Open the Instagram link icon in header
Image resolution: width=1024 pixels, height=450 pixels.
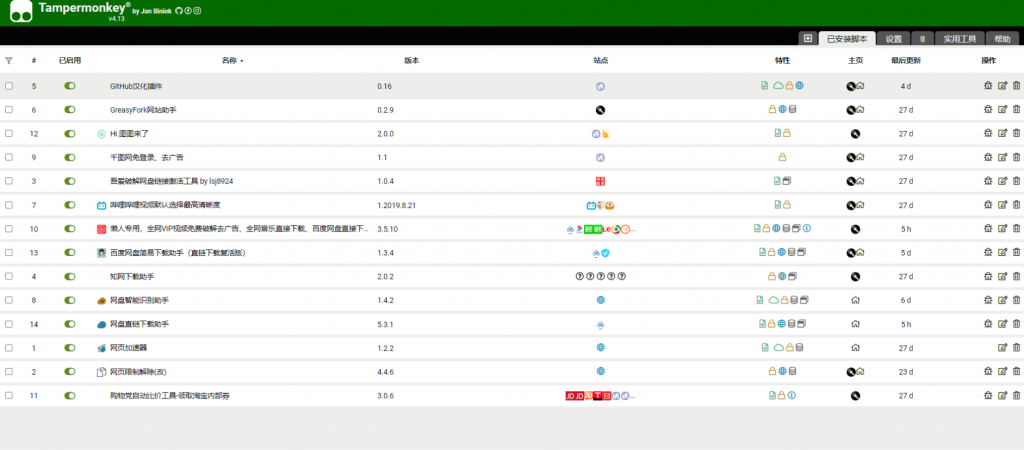pyautogui.click(x=197, y=11)
